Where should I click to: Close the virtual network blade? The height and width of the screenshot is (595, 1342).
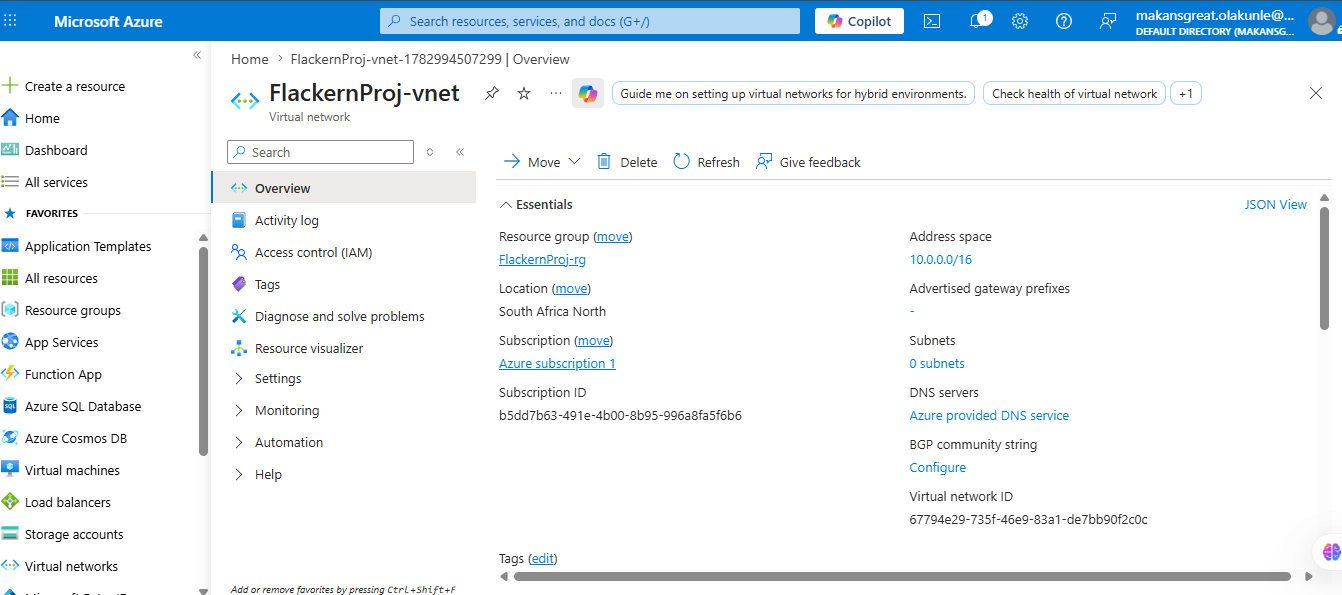(1316, 93)
